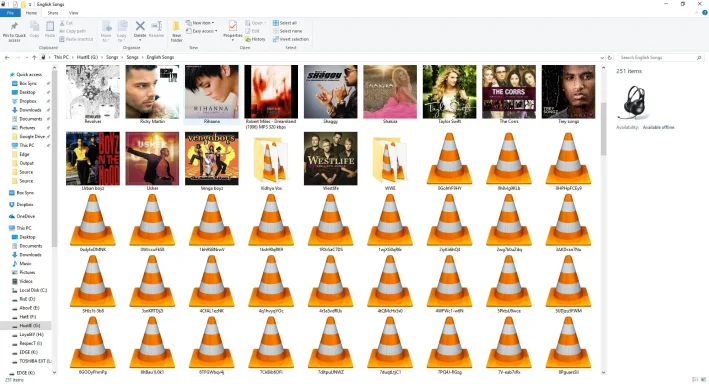Select the Trey songz folder thumbnail

click(568, 94)
